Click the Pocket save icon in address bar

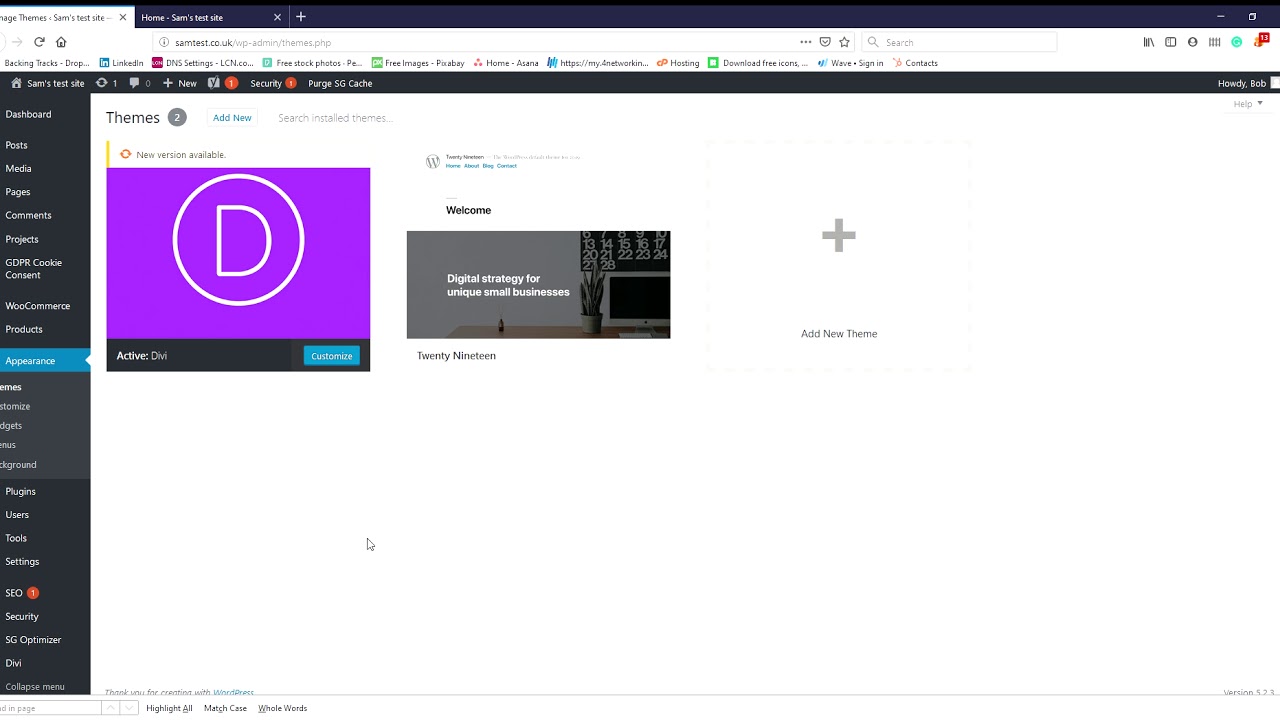click(x=825, y=42)
